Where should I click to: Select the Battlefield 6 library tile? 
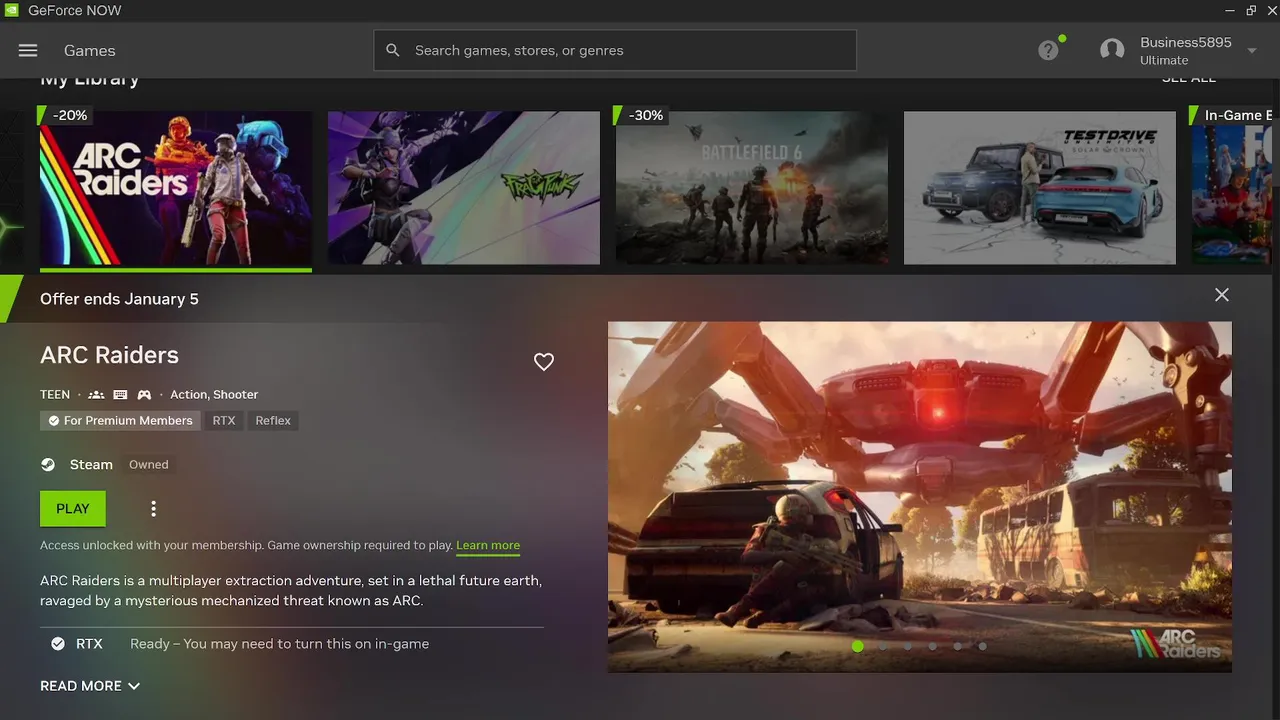point(752,188)
